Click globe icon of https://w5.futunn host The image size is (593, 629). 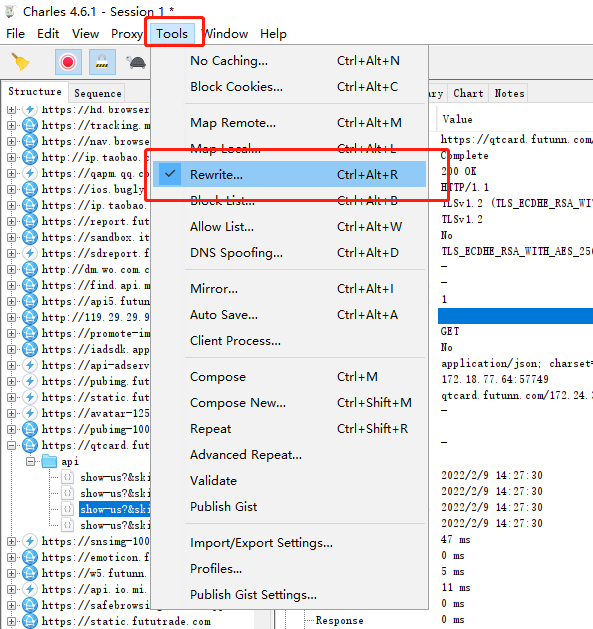[30, 573]
